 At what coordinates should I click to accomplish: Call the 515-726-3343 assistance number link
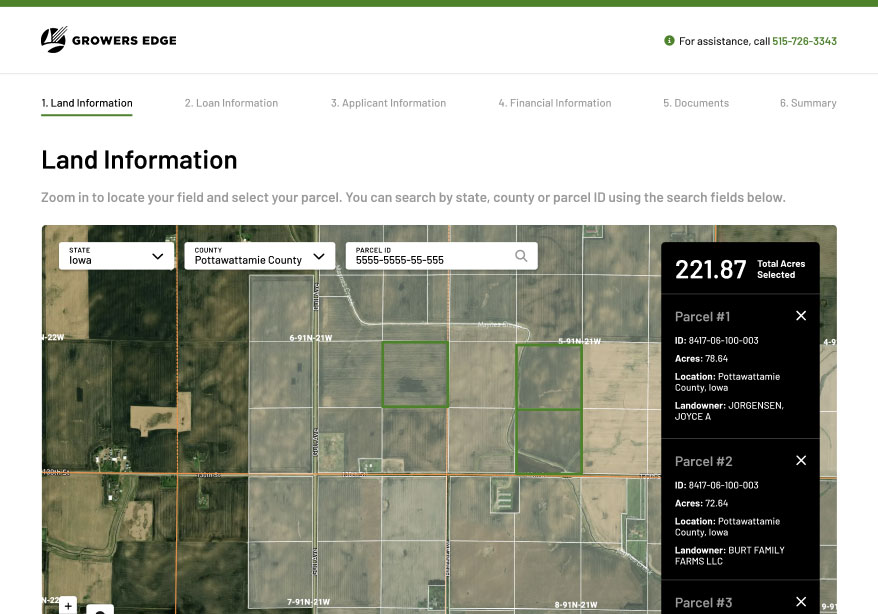coord(804,41)
